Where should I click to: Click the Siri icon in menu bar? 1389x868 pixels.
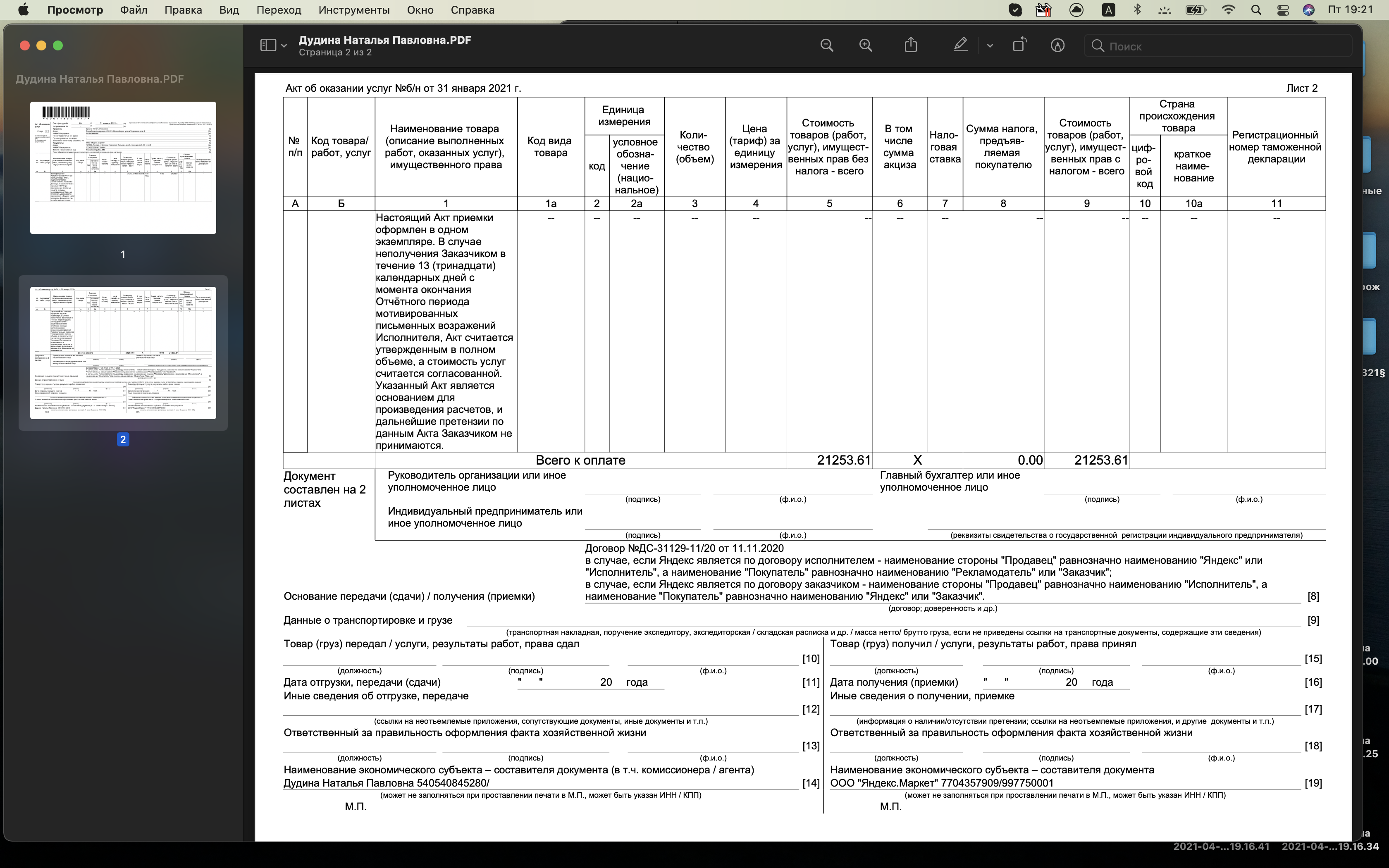pos(1309,10)
